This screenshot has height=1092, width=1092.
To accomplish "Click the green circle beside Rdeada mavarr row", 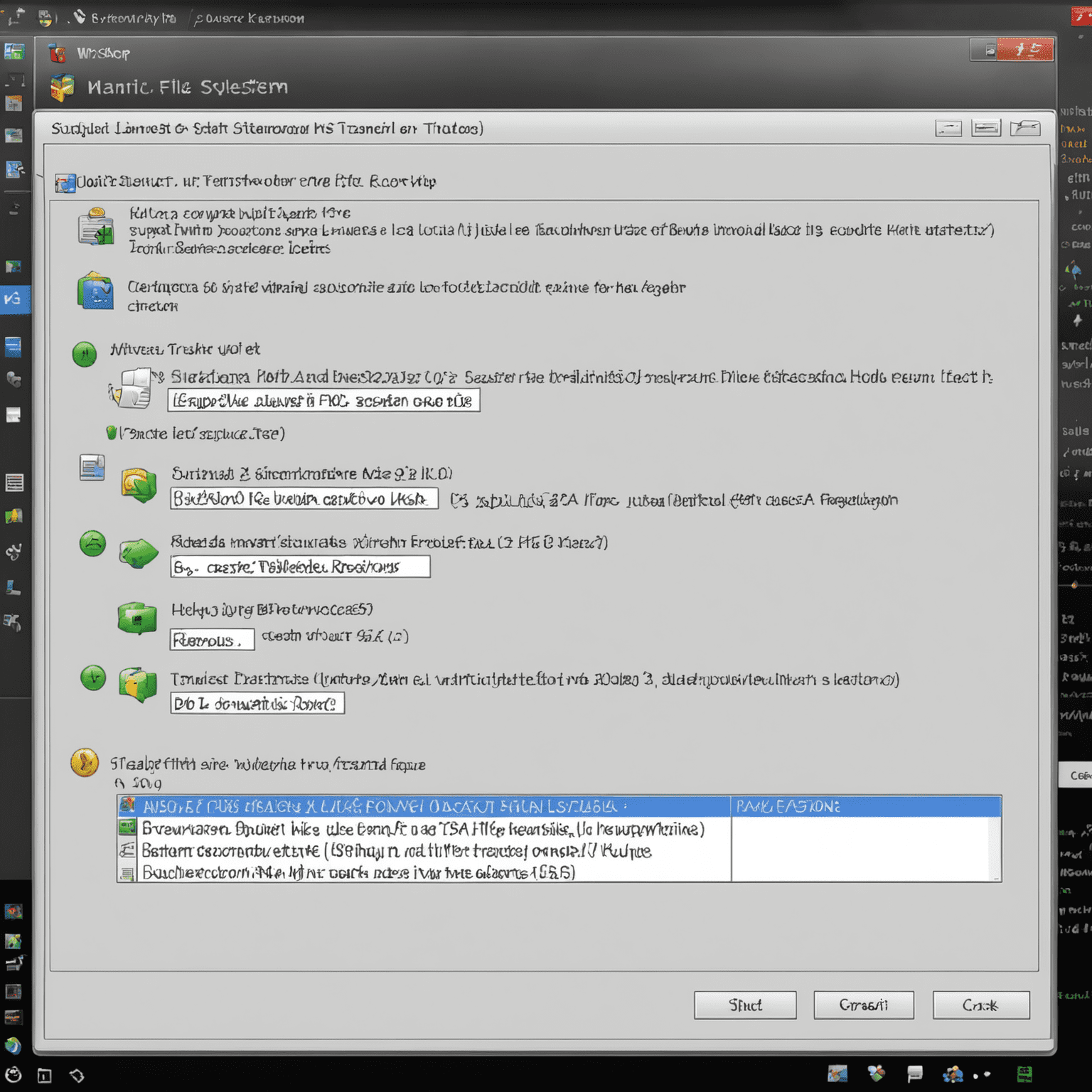I will (x=92, y=544).
